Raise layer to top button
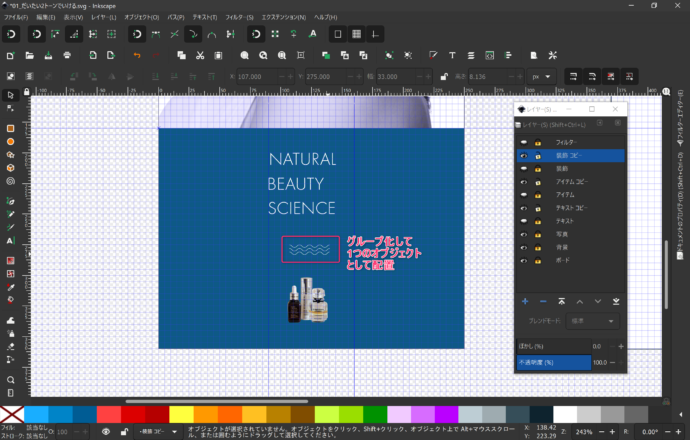The image size is (690, 440). click(562, 301)
